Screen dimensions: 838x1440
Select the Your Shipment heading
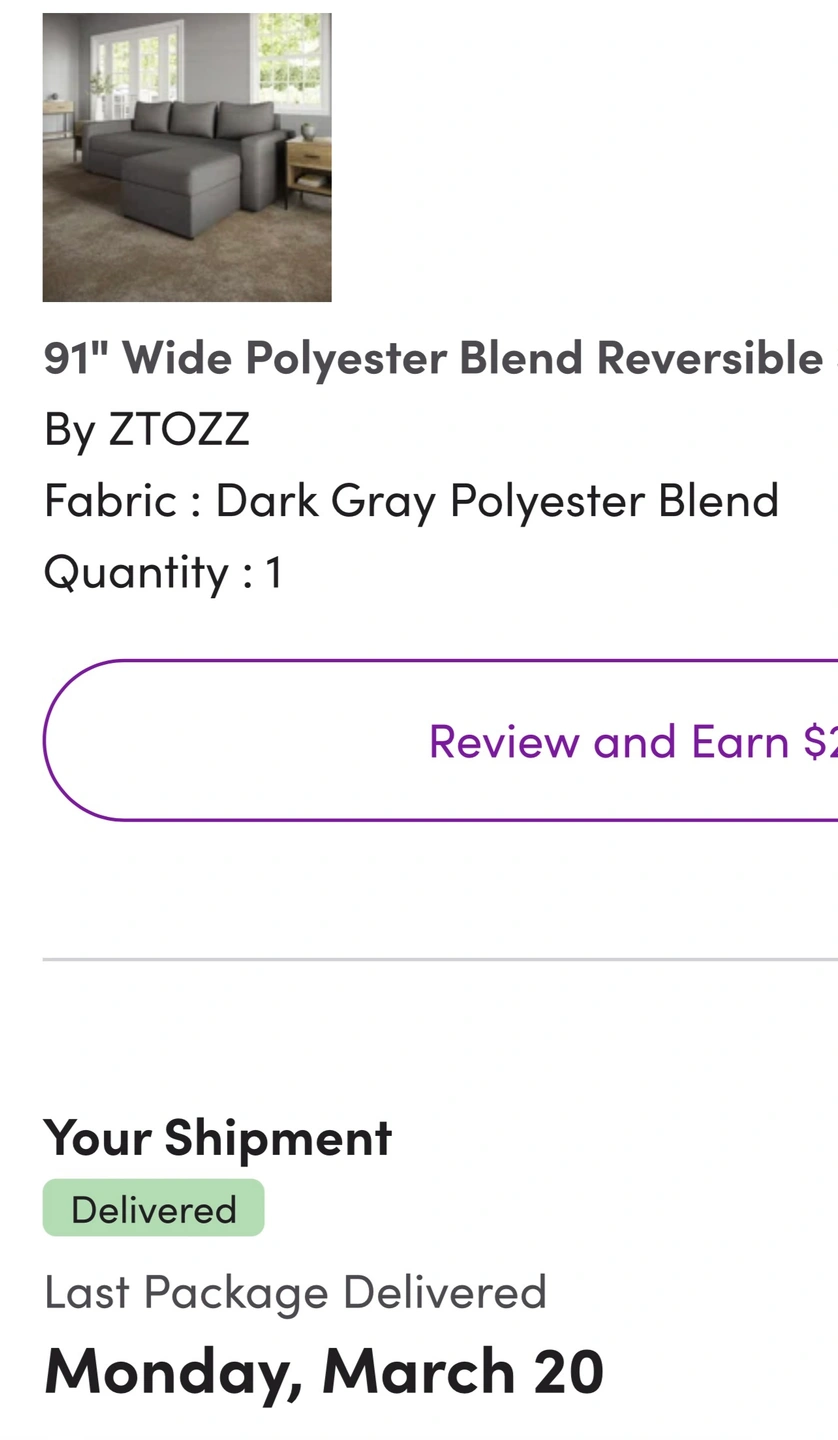tap(217, 1137)
